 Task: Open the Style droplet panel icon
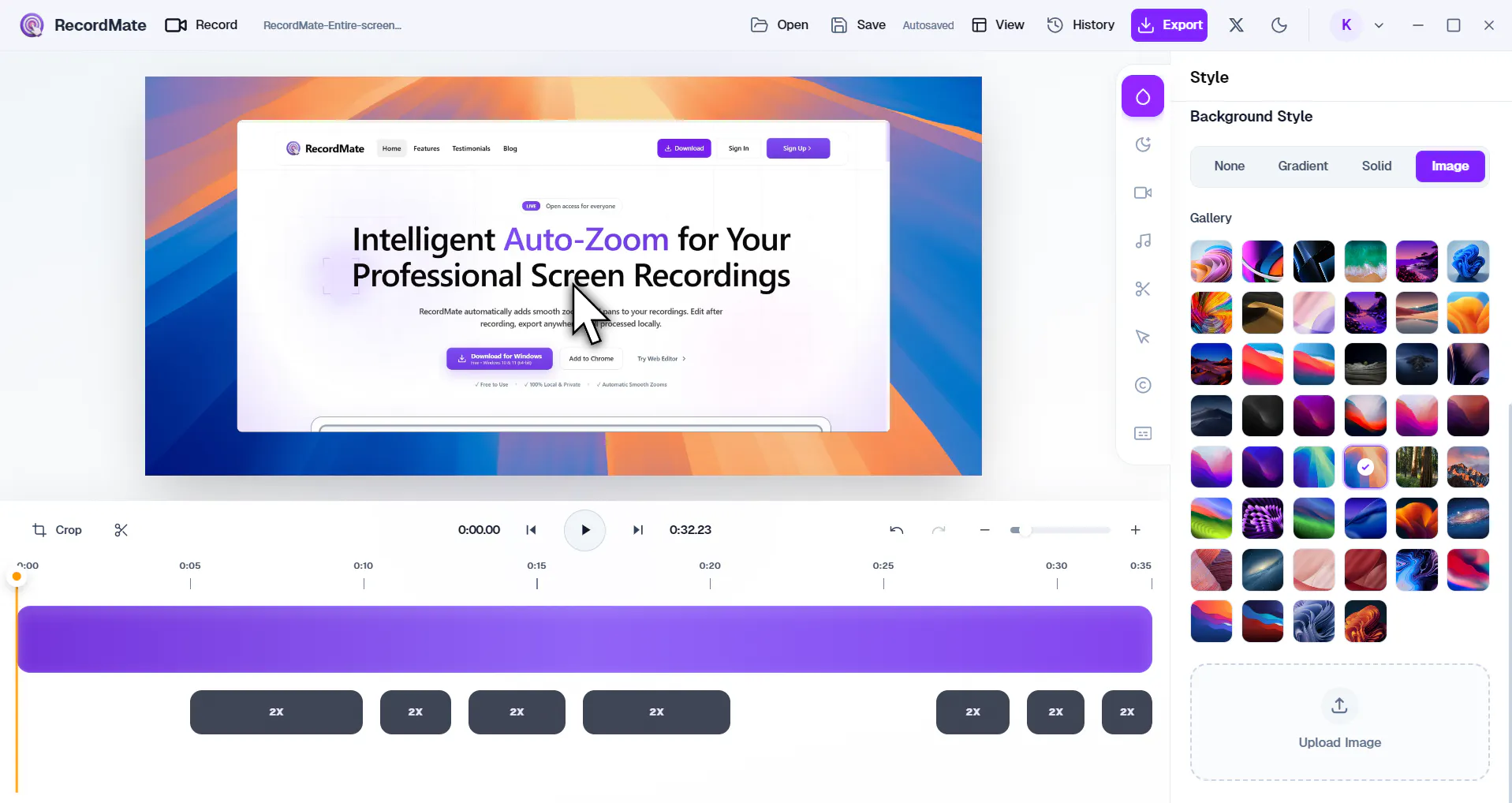(1142, 96)
